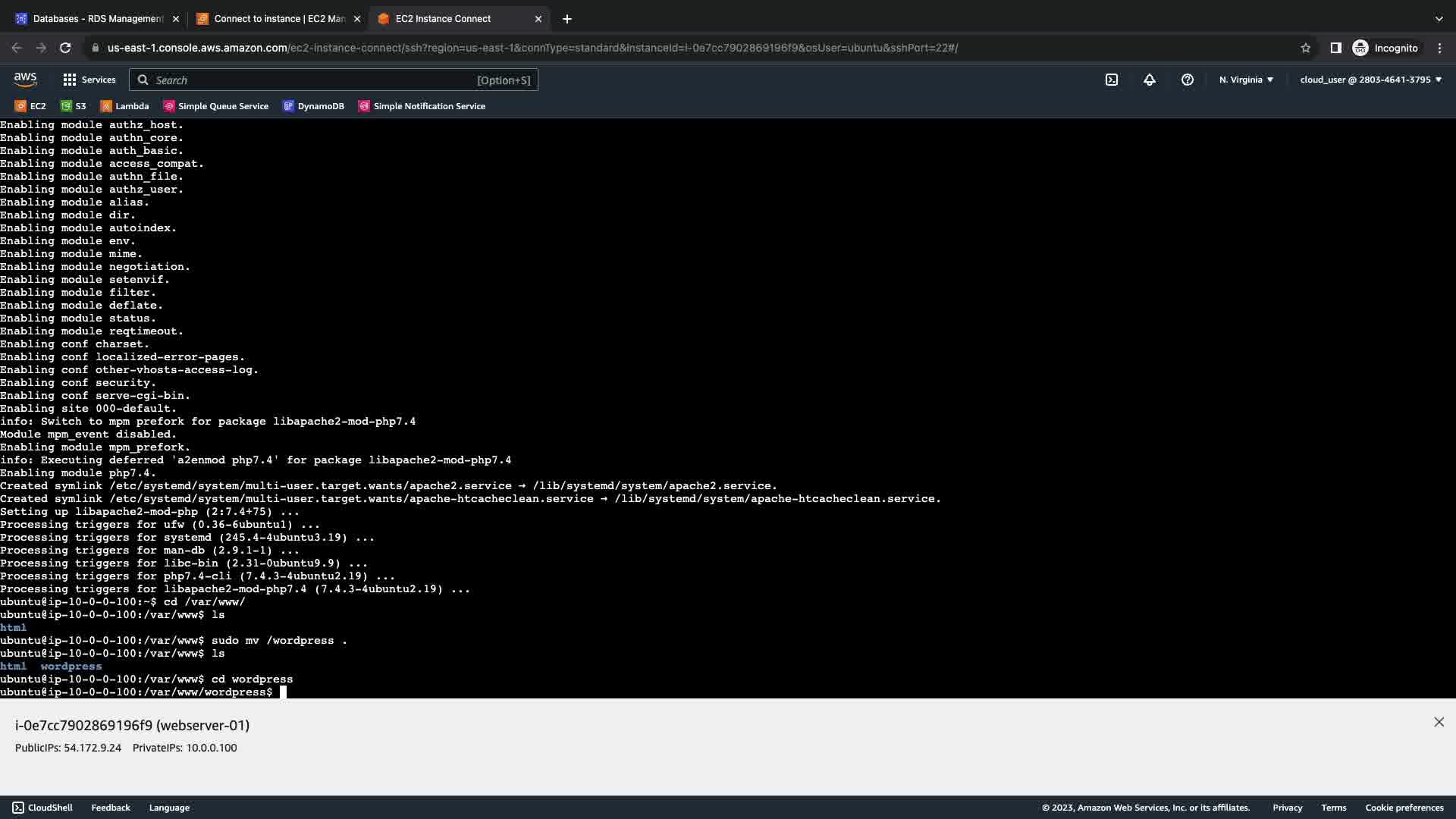Open the notifications bell

(x=1149, y=80)
